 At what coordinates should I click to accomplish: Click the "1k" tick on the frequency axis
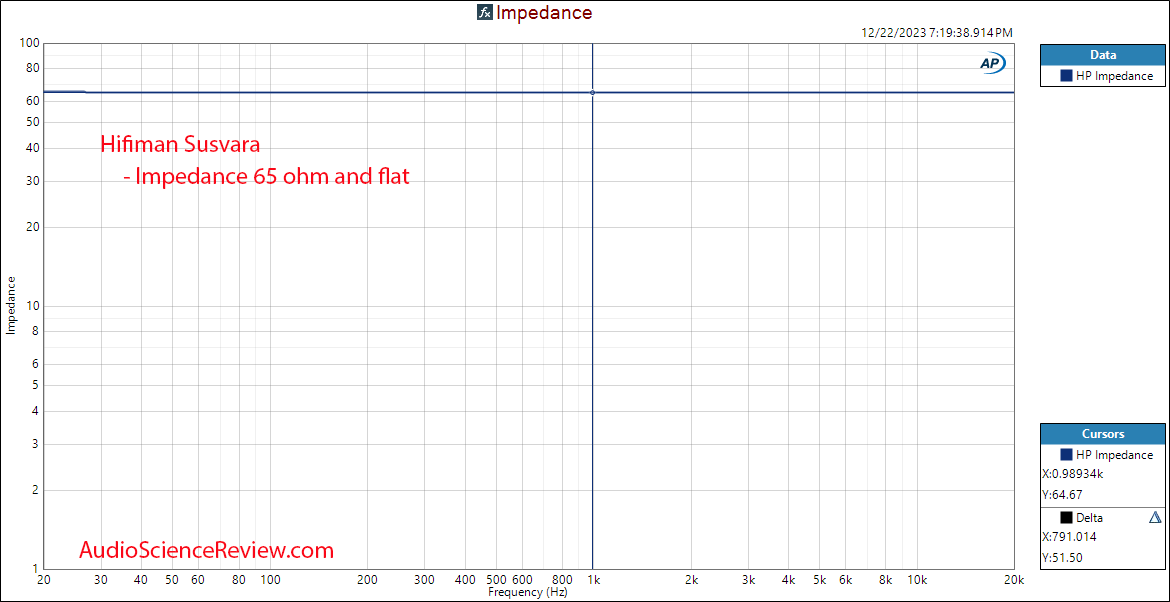click(592, 580)
